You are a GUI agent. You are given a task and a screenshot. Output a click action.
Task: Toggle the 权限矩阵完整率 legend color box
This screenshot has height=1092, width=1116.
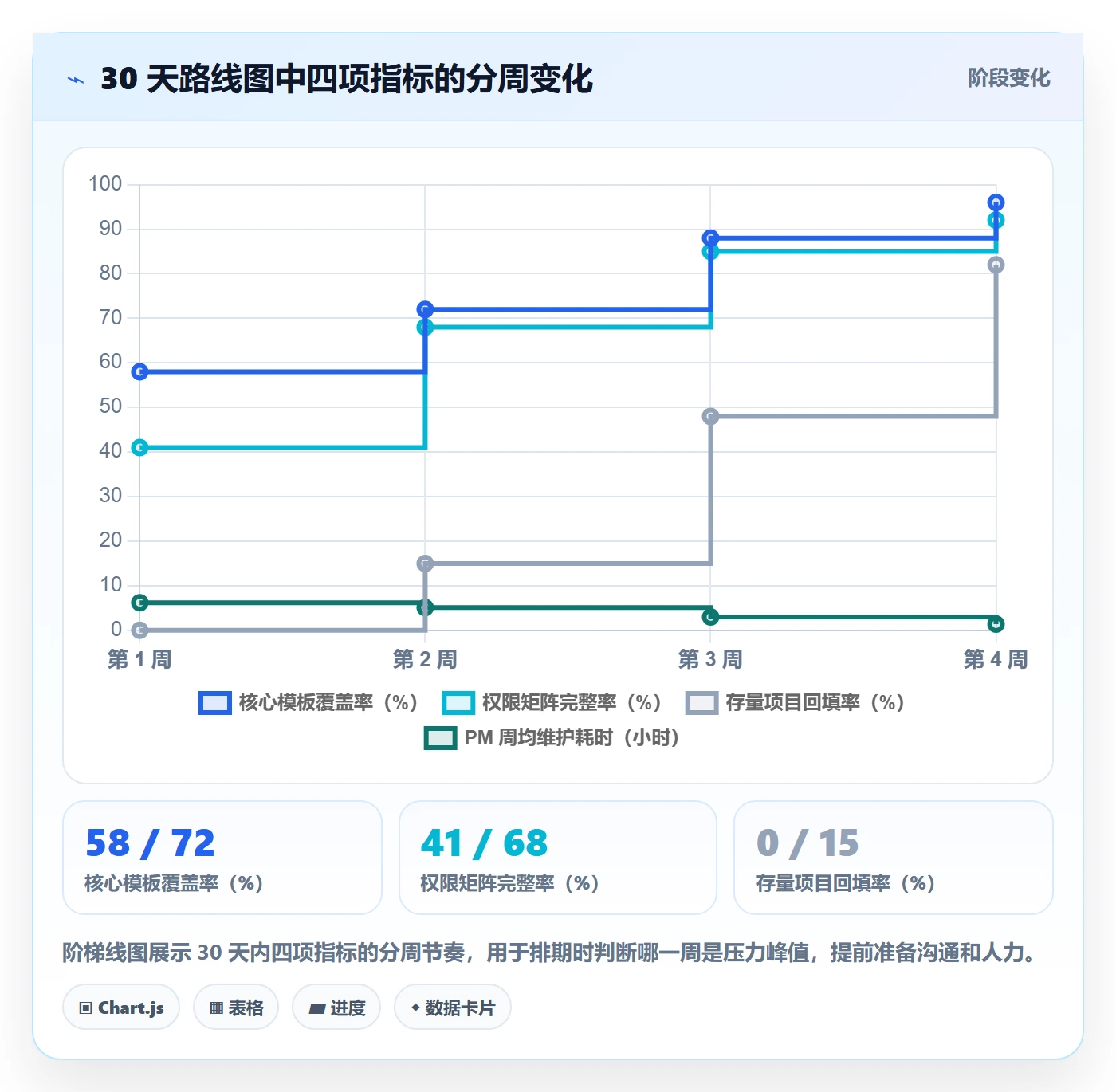pos(458,703)
